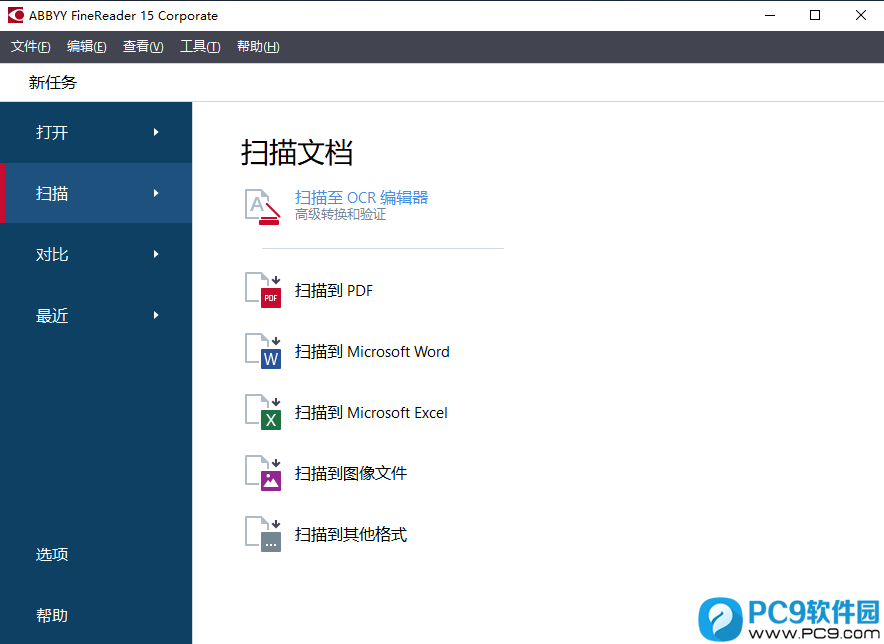Expand the 最近 submenu arrow
The width and height of the screenshot is (884, 644).
click(x=156, y=315)
